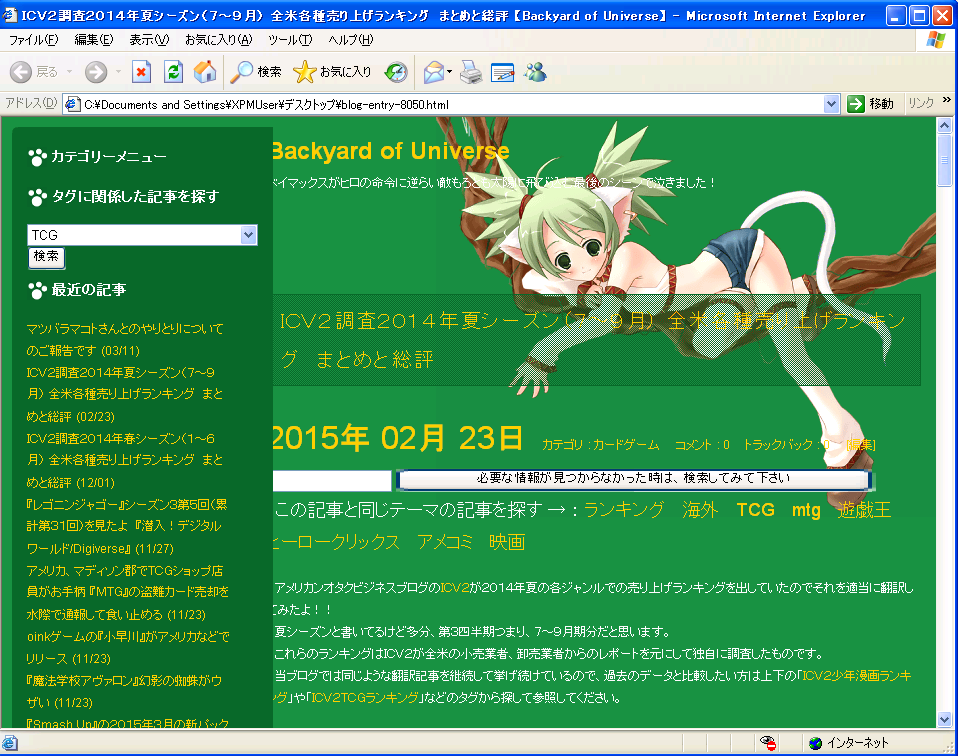
Task: Click the 映画 tag link
Action: [x=507, y=542]
